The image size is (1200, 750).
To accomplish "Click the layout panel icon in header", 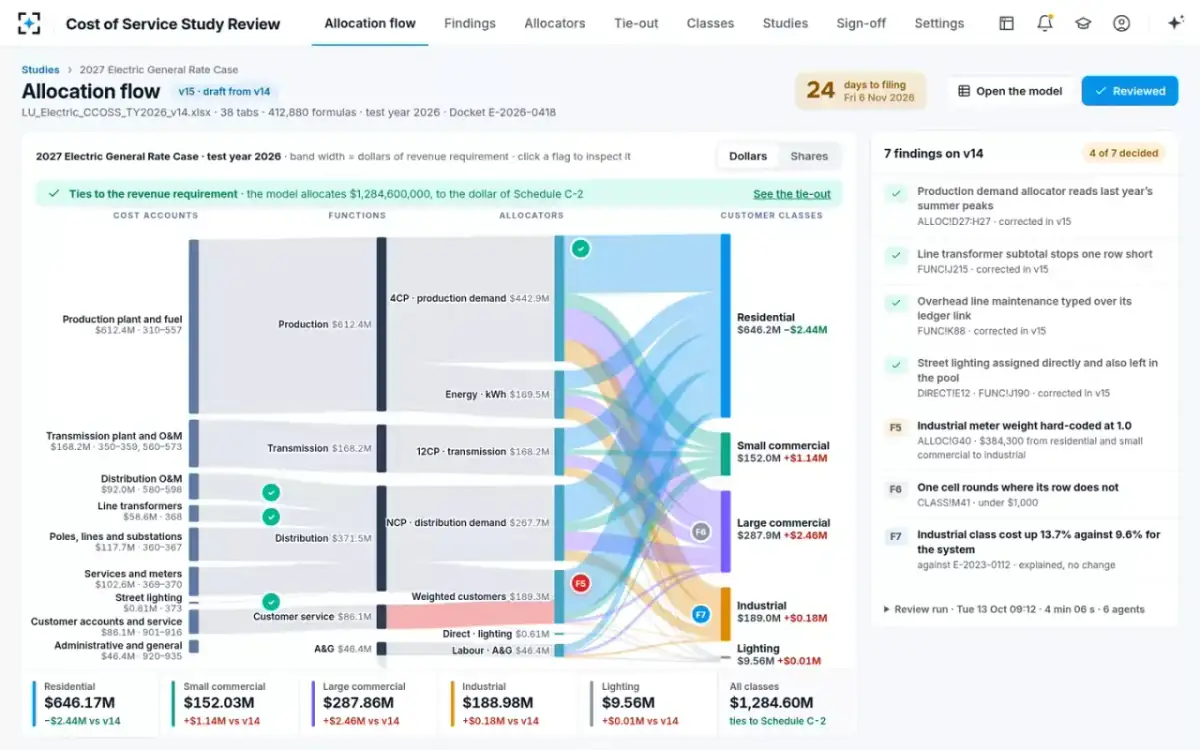I will [x=1007, y=23].
